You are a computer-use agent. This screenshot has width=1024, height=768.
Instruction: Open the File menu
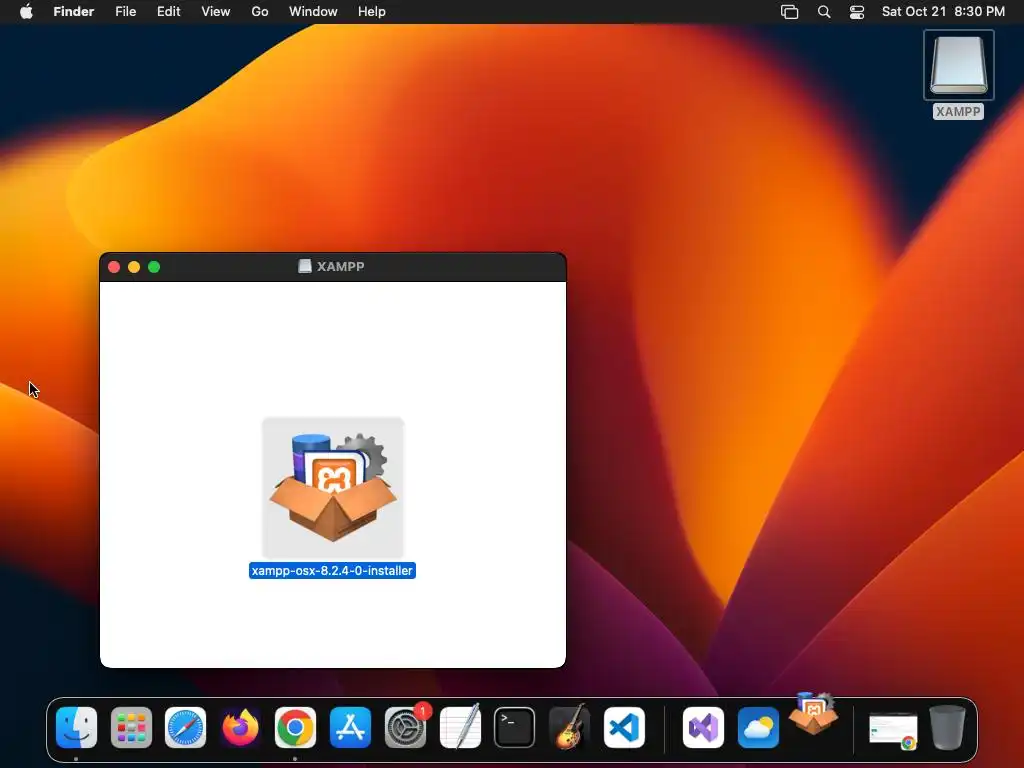(x=125, y=12)
